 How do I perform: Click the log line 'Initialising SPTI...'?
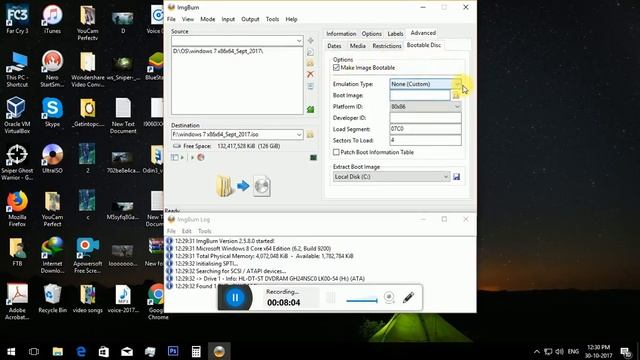click(x=206, y=264)
